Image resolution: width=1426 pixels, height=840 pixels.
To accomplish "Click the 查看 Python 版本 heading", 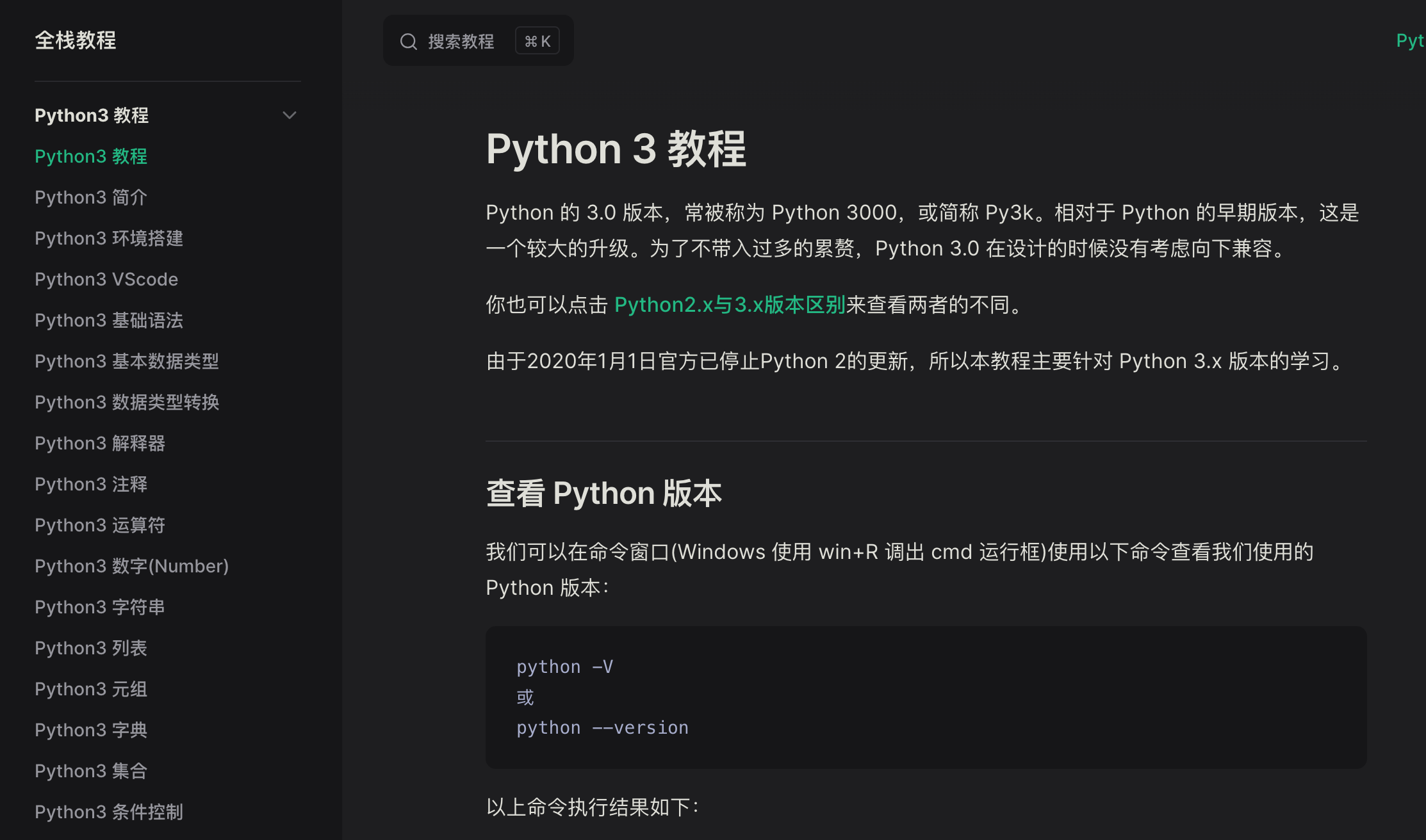I will [x=603, y=494].
